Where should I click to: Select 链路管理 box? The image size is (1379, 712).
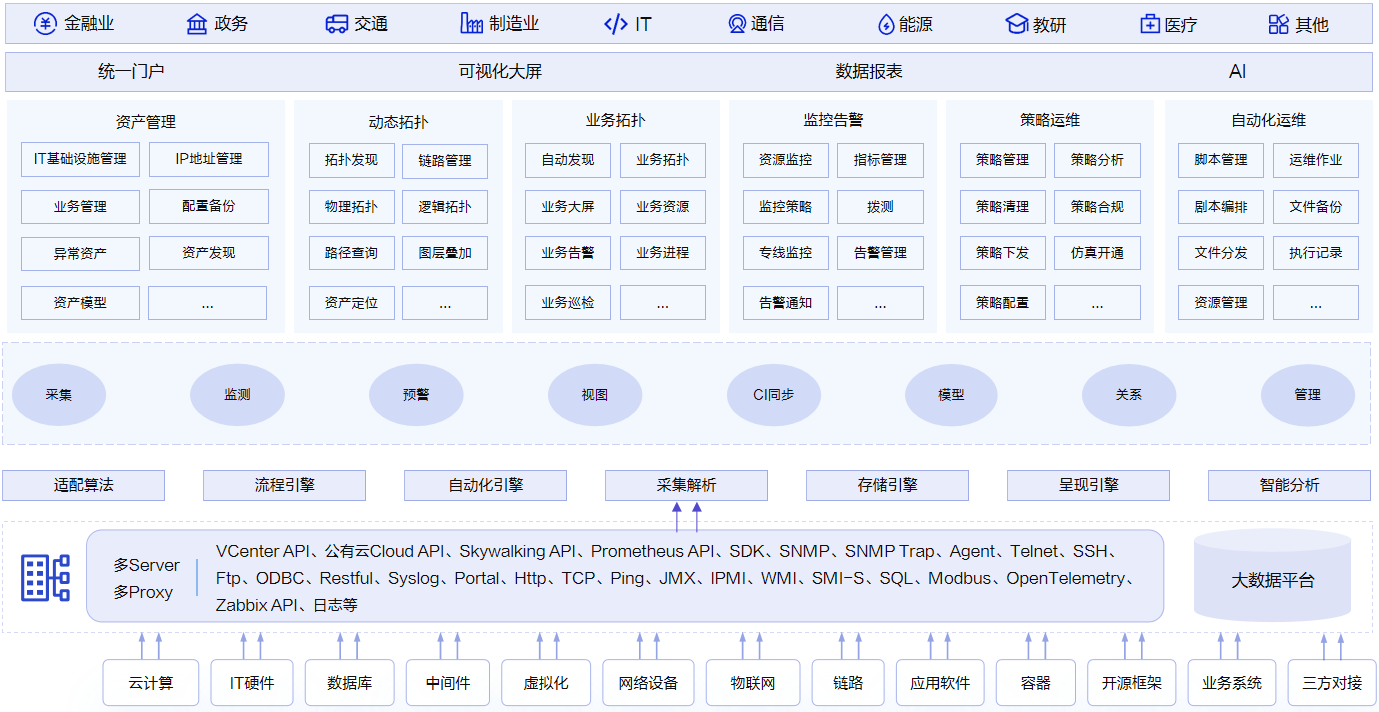445,160
